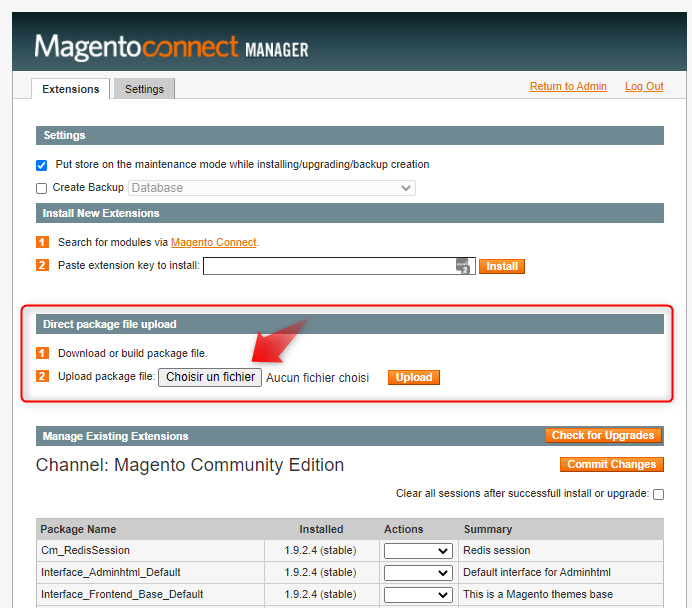The width and height of the screenshot is (692, 608).
Task: Click installed version of Interface_Adminhtml_Default
Action: click(x=320, y=572)
